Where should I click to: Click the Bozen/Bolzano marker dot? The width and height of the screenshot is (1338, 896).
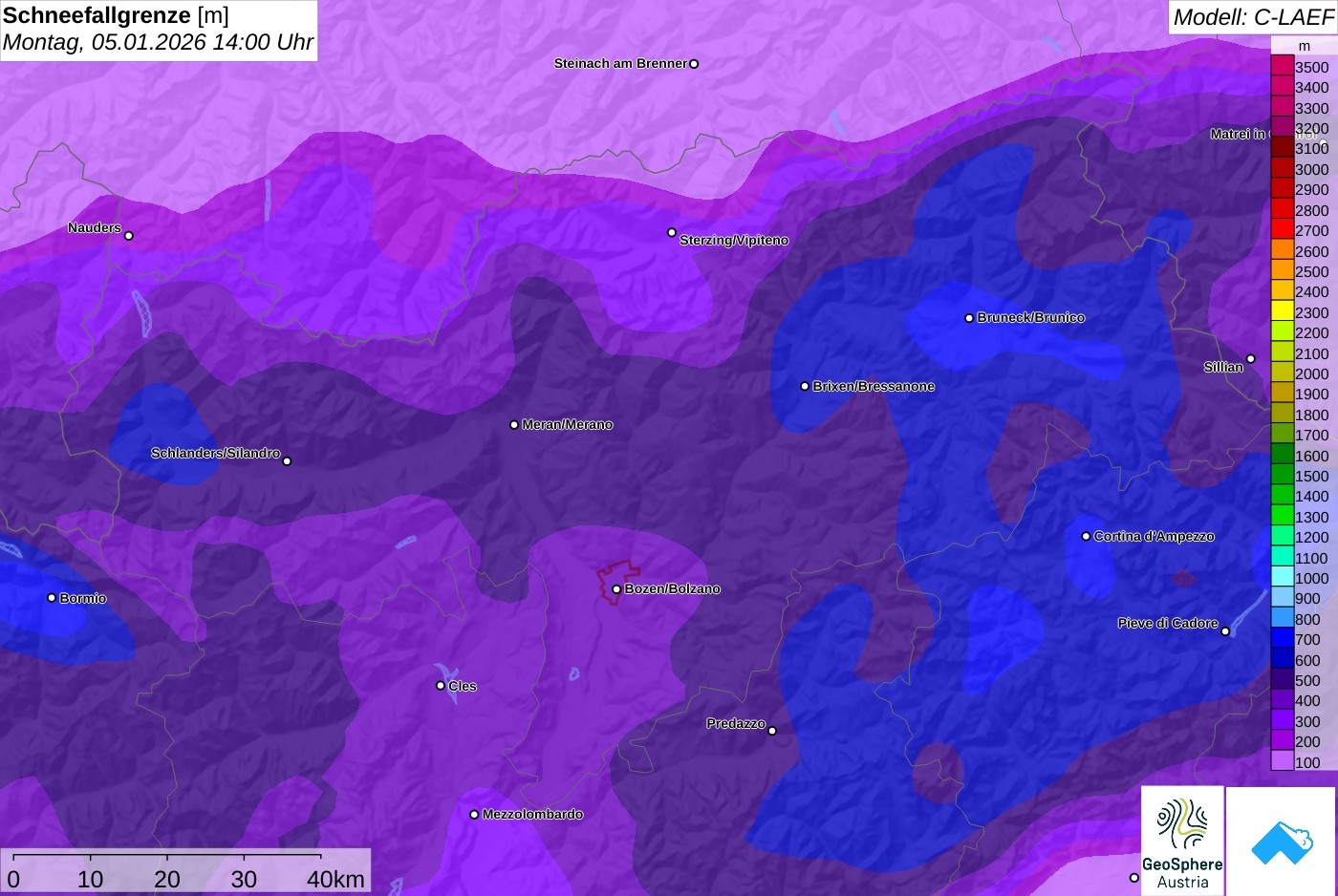[x=616, y=589]
